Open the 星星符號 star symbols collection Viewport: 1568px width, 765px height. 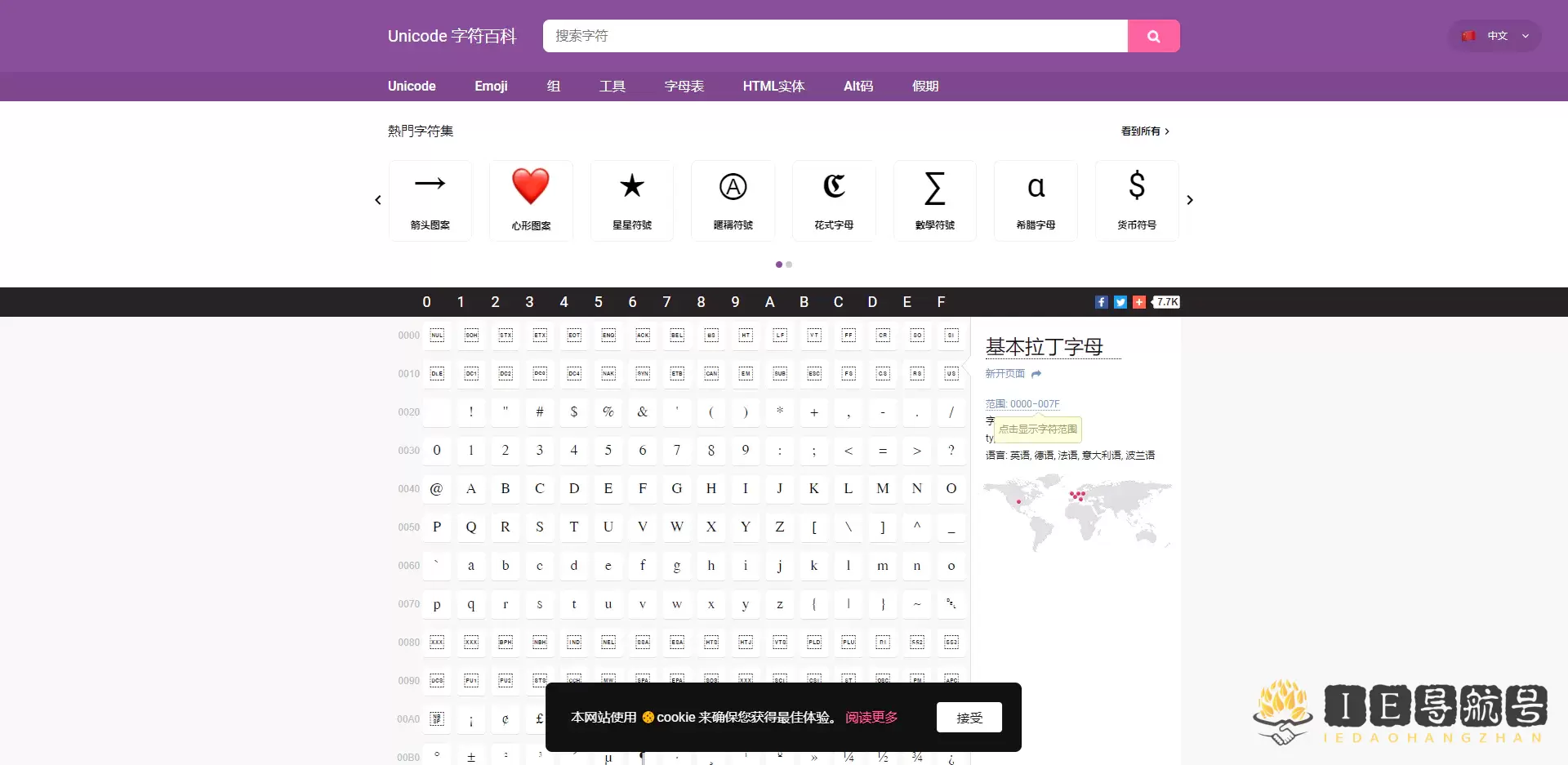631,199
